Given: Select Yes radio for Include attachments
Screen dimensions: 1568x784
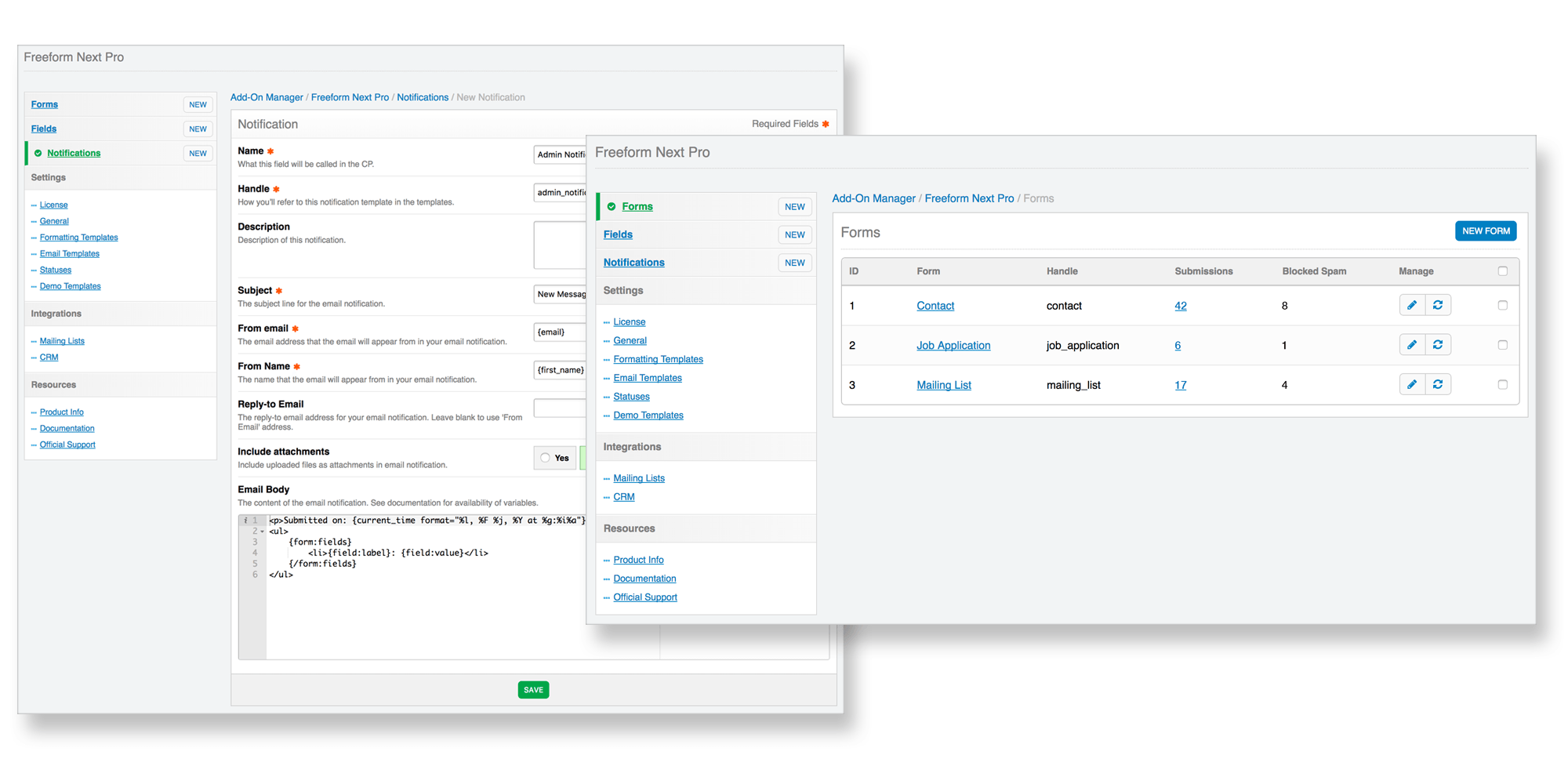Looking at the screenshot, I should (545, 458).
